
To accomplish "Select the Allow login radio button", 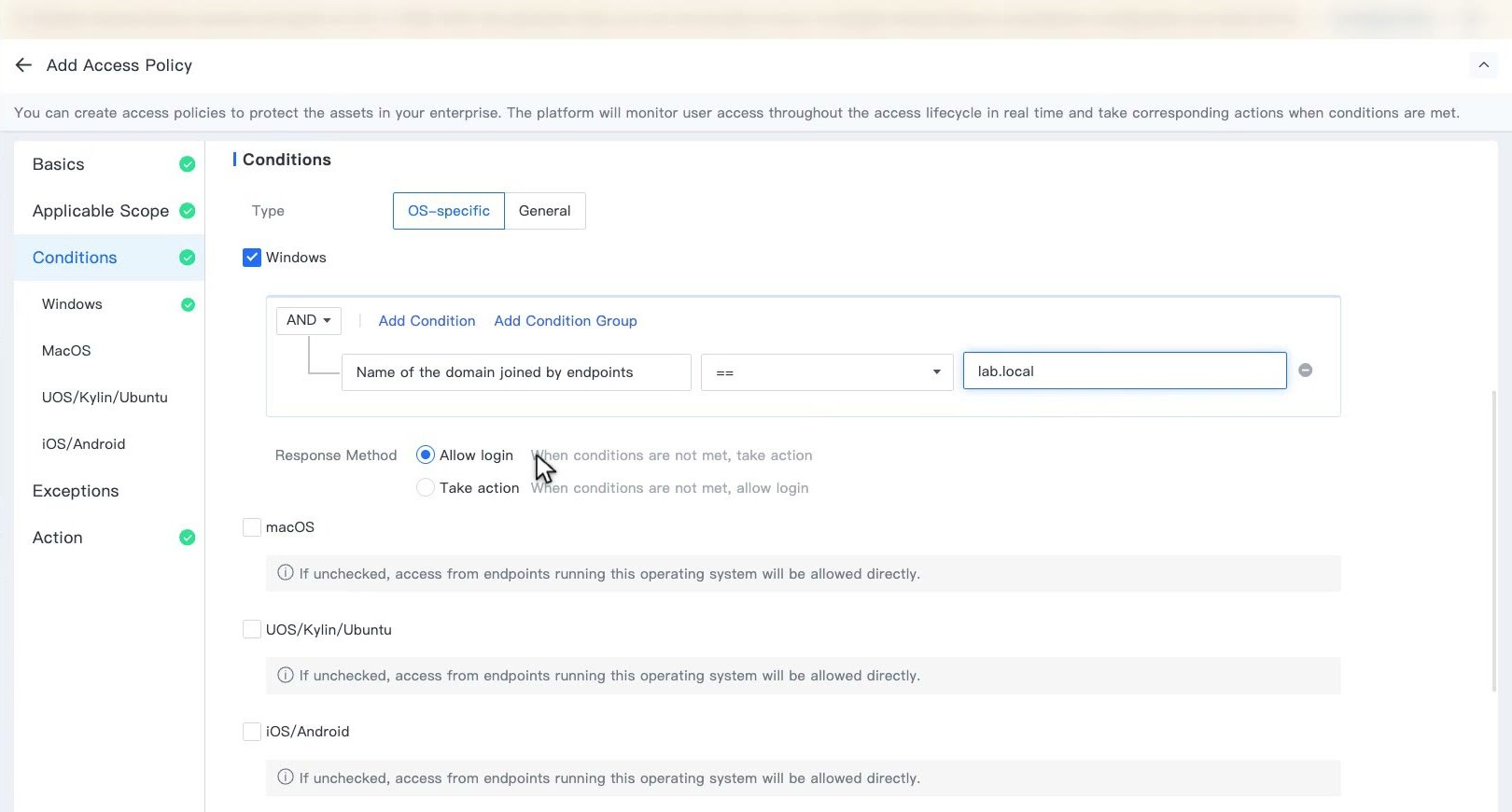I will tap(426, 455).
